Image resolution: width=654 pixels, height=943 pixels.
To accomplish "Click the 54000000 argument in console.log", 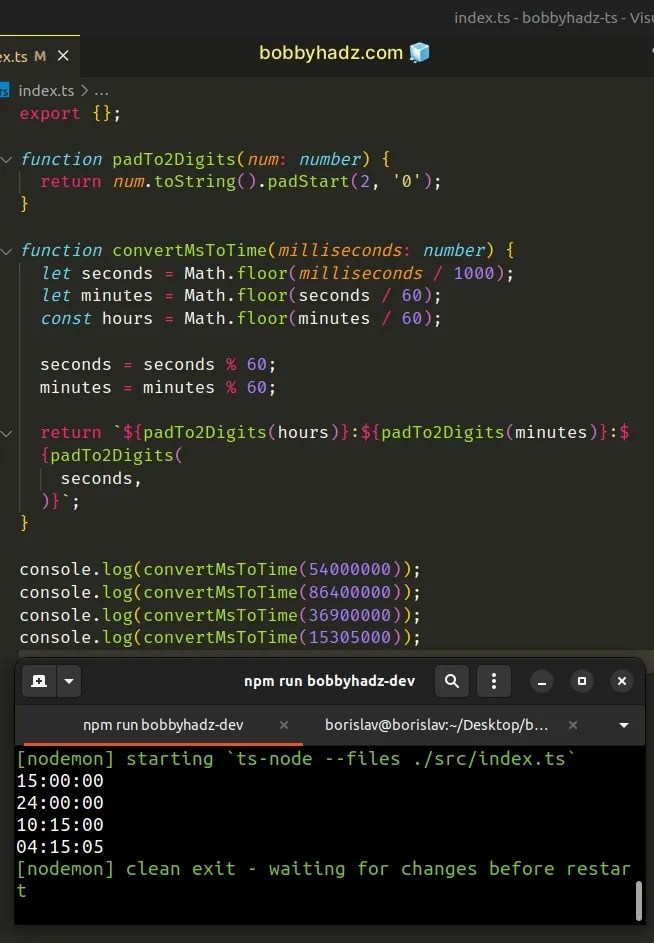I will tap(350, 569).
